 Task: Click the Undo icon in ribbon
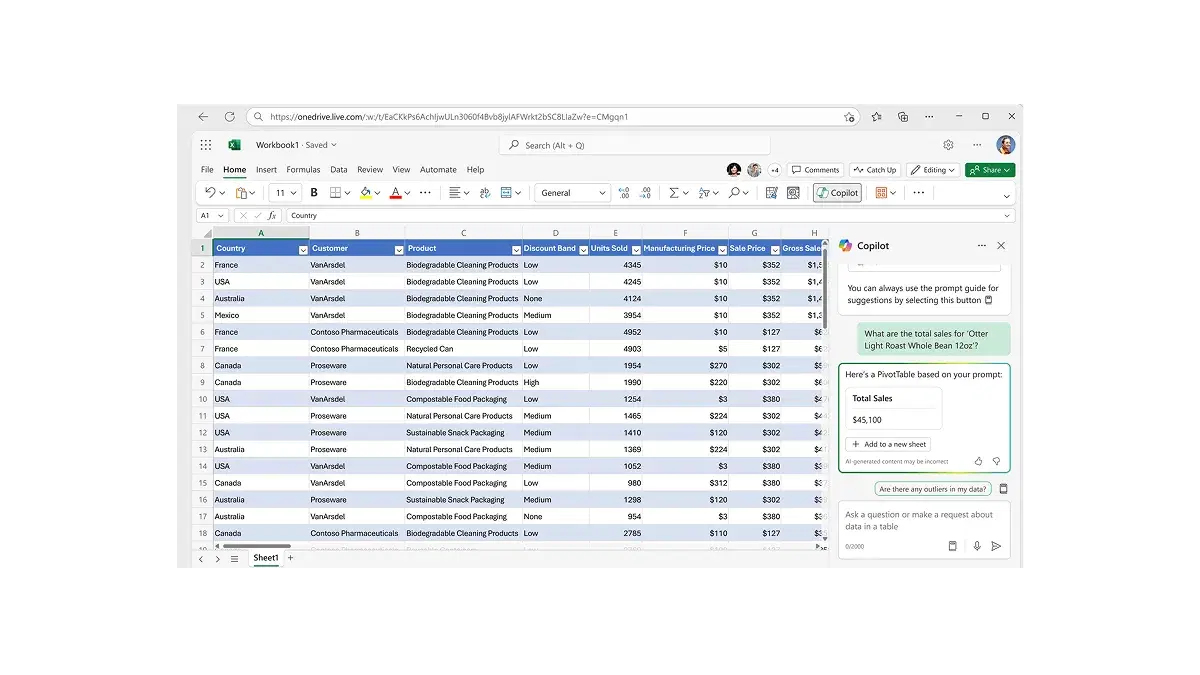[210, 193]
